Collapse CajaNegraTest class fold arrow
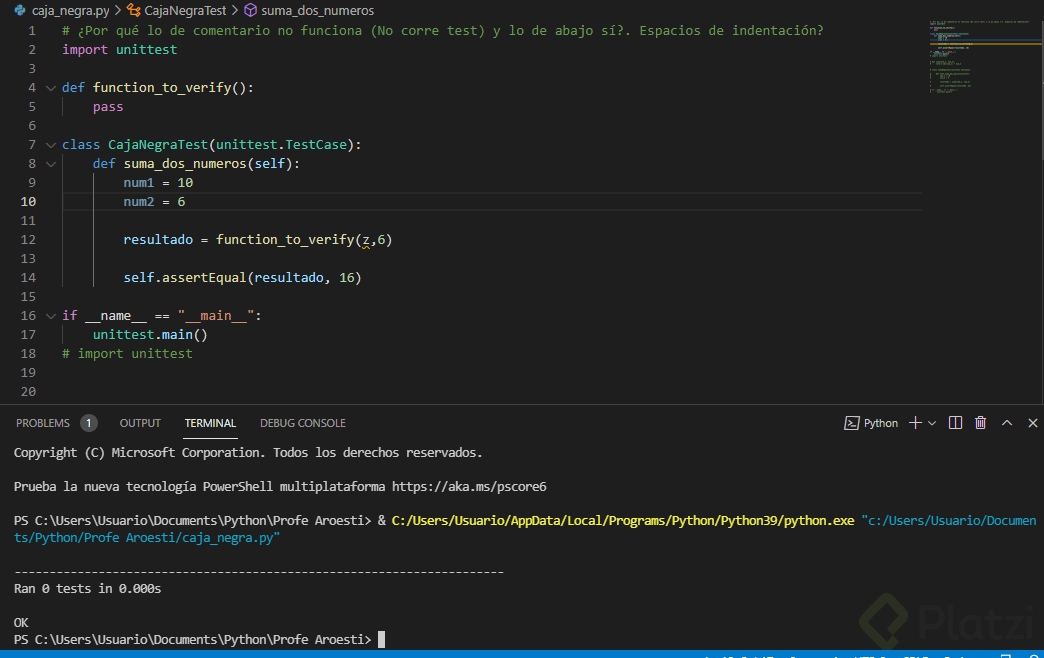Screen dimensions: 1044x658 (51, 145)
